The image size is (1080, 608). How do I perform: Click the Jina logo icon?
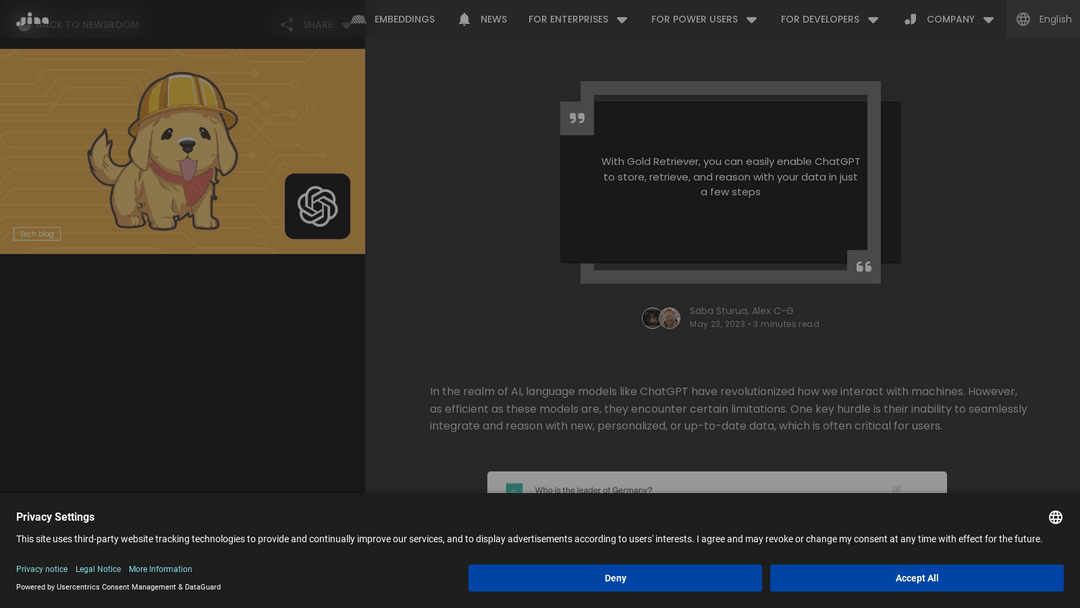[x=32, y=21]
